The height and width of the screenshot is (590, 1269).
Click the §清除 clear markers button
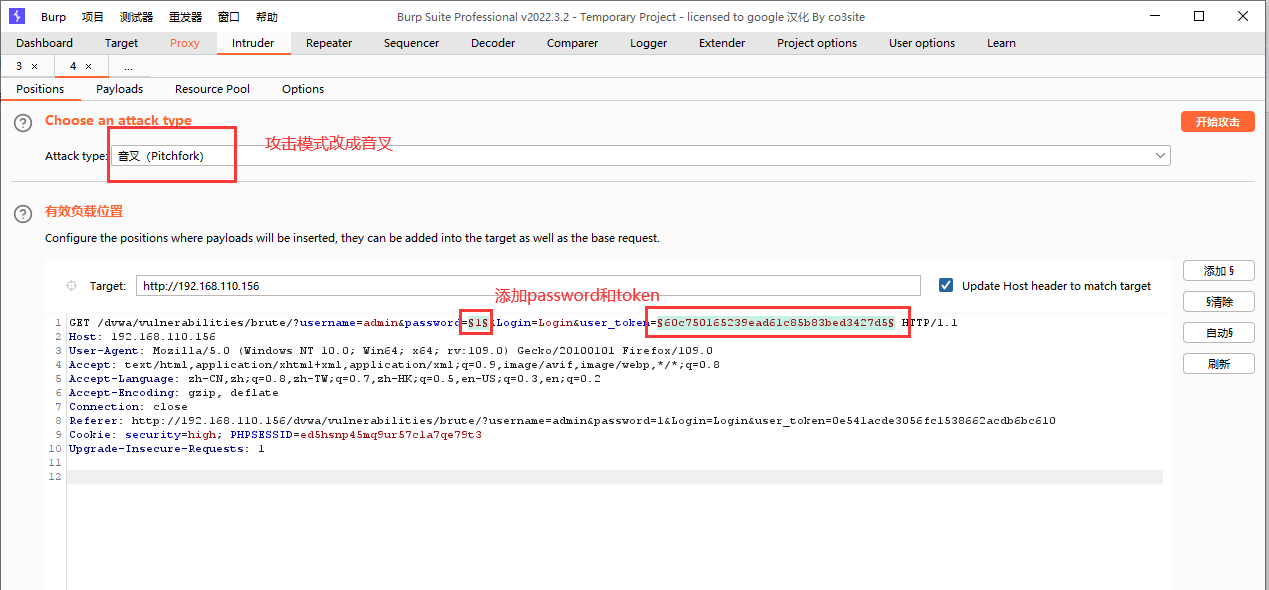click(x=1218, y=302)
